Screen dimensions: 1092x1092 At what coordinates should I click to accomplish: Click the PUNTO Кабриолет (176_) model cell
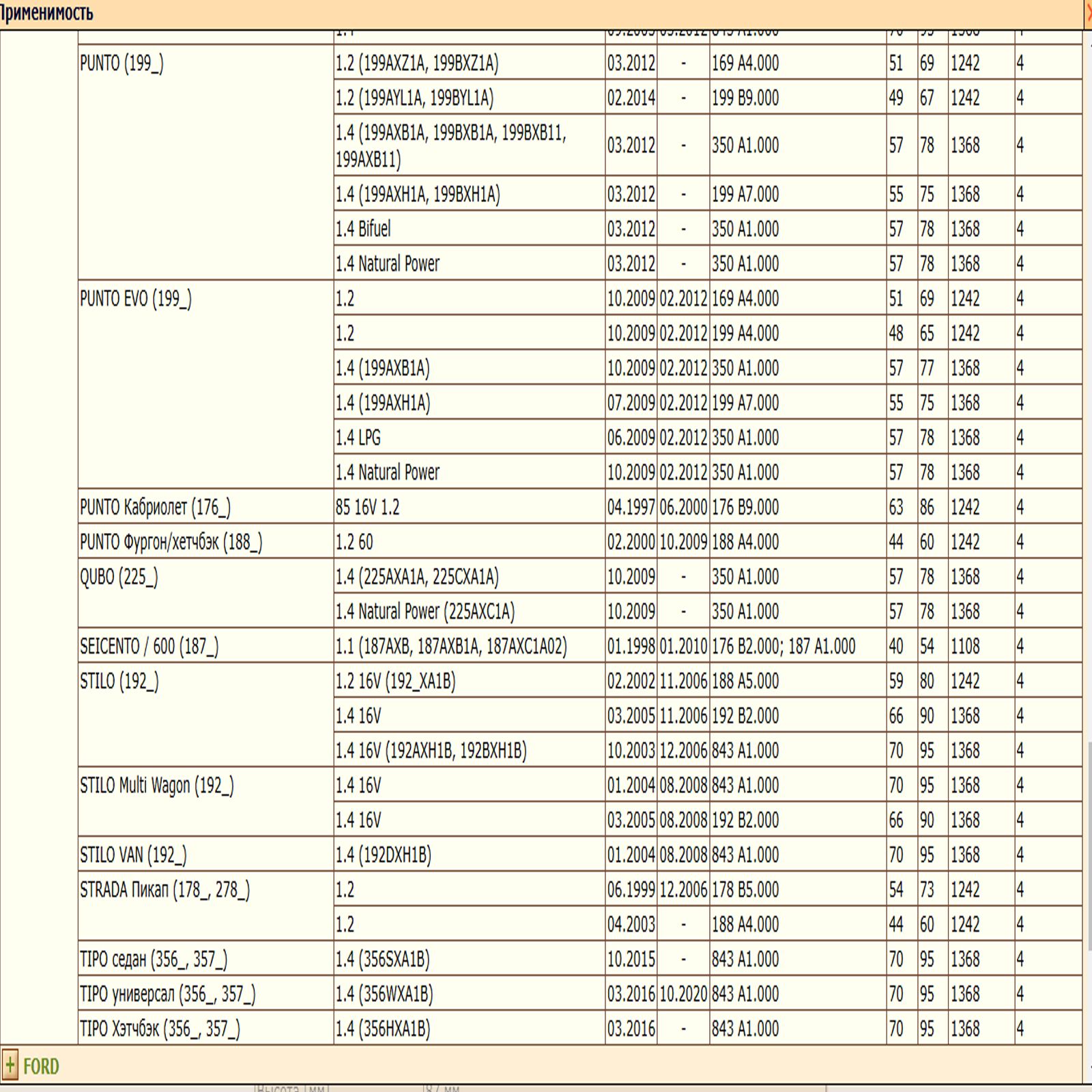(155, 507)
